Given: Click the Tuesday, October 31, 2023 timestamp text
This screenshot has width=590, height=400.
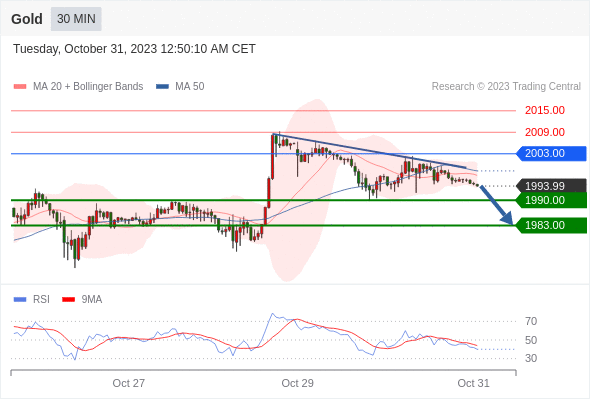Looking at the screenshot, I should pos(134,49).
